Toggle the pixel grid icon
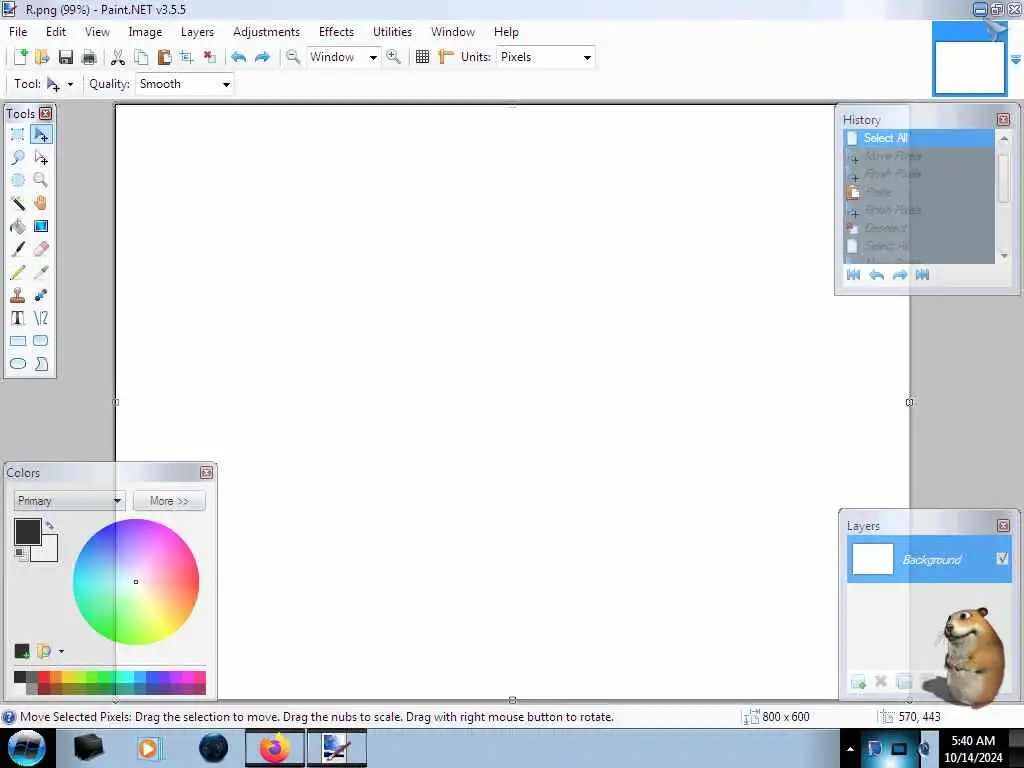The width and height of the screenshot is (1024, 768). (x=423, y=57)
